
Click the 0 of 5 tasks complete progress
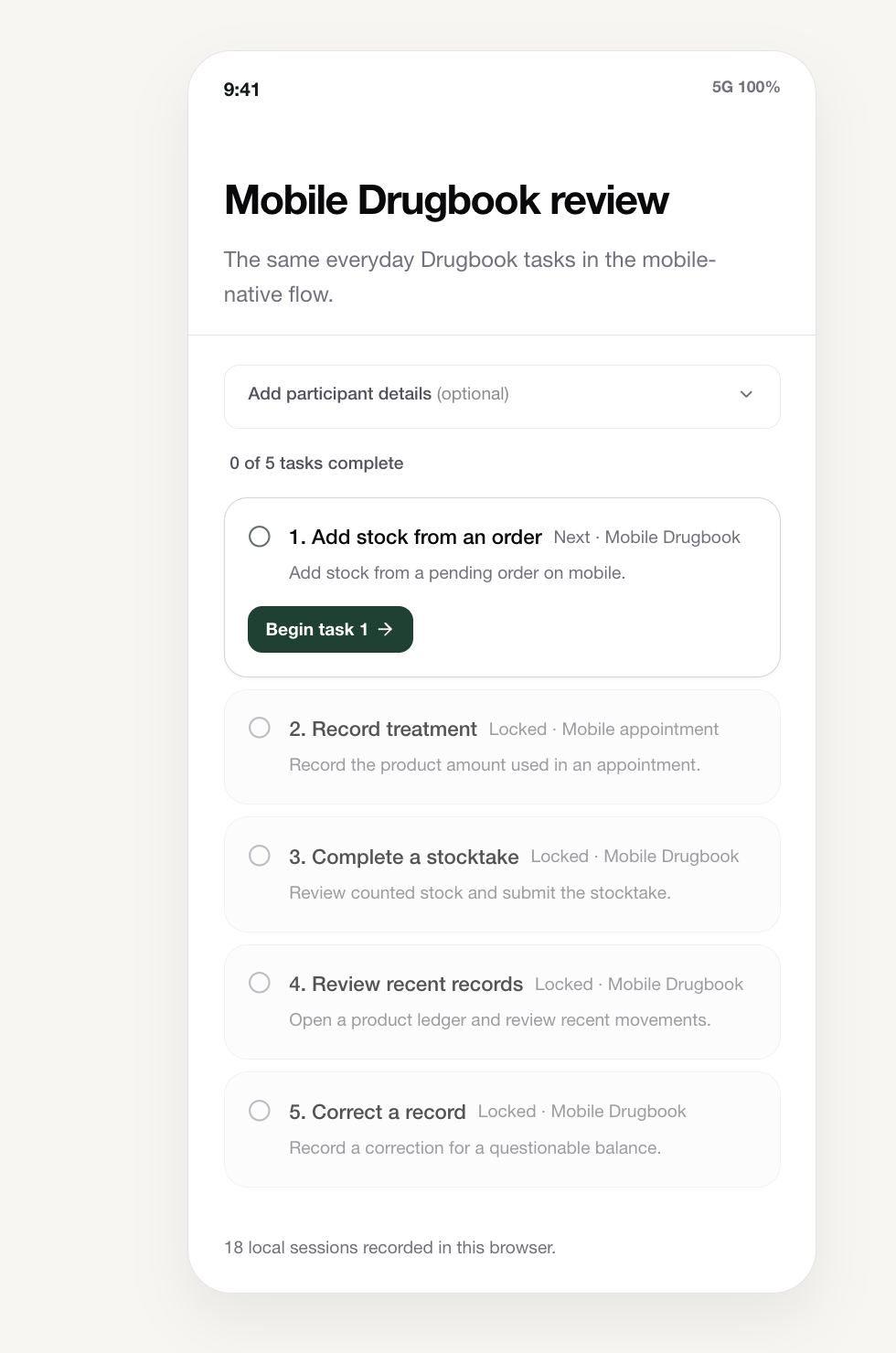316,463
